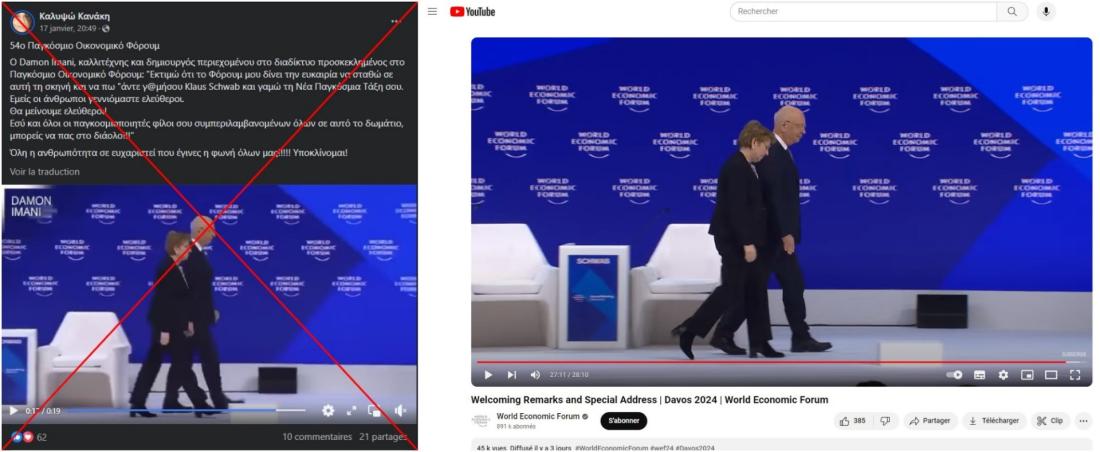Viewport: 1100px width, 452px height.
Task: Enter fullscreen in the YouTube player
Action: click(1075, 375)
